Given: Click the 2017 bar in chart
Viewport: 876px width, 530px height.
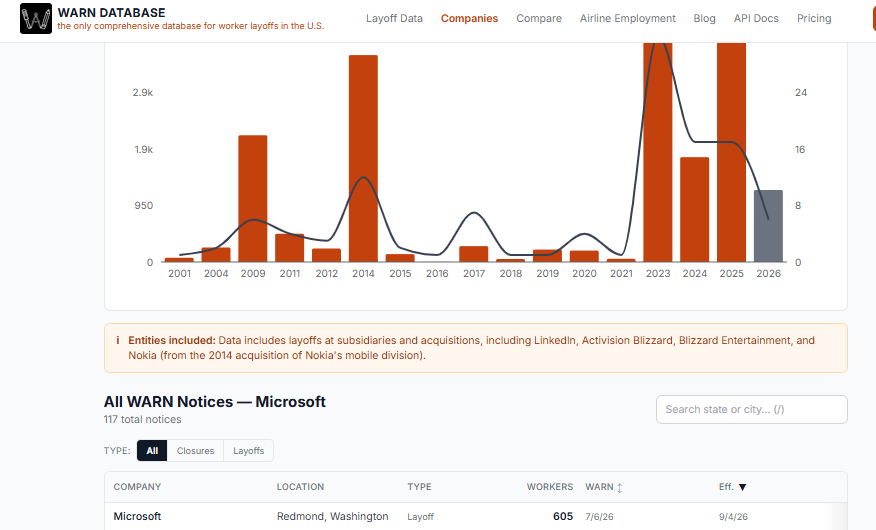Looking at the screenshot, I should tap(474, 254).
